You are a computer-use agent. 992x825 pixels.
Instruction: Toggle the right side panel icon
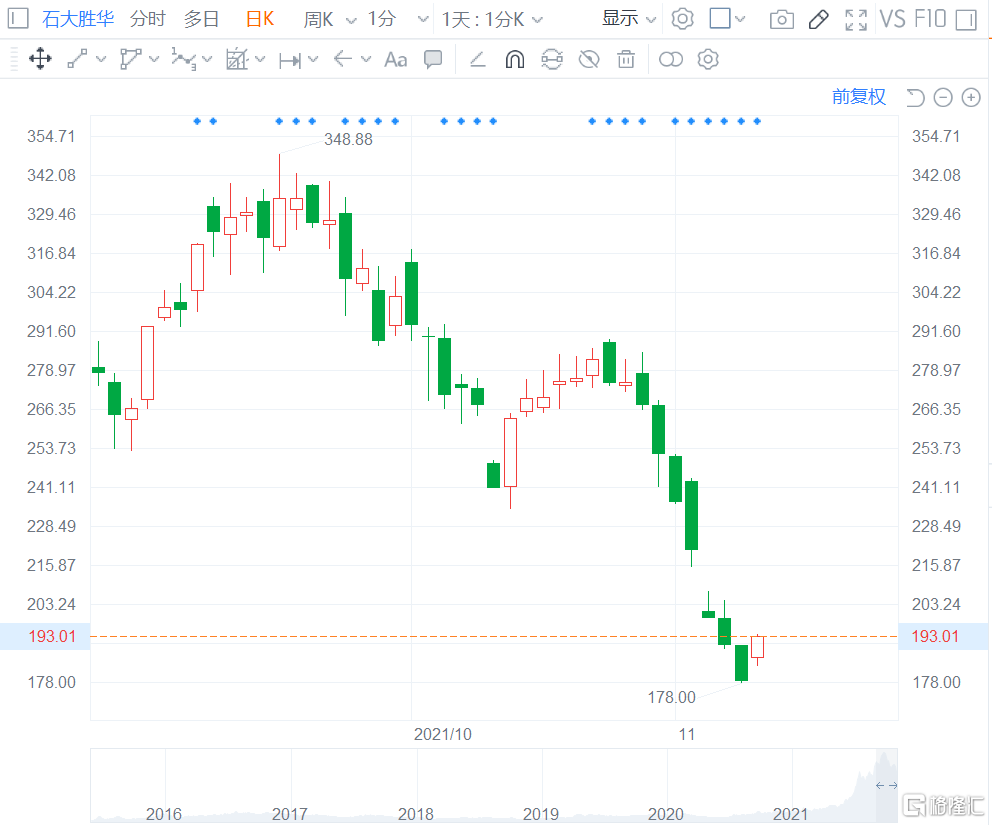point(966,20)
